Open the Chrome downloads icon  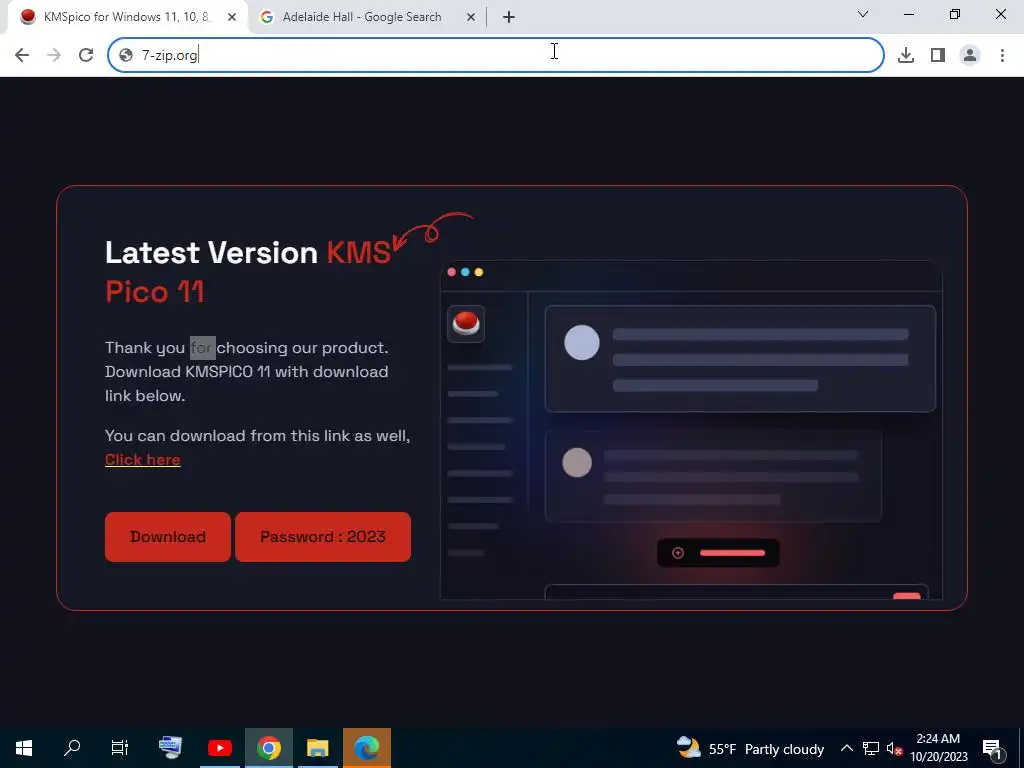[x=906, y=55]
